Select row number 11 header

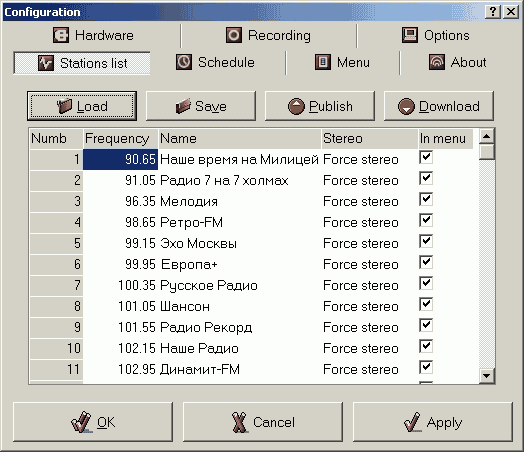(56, 369)
